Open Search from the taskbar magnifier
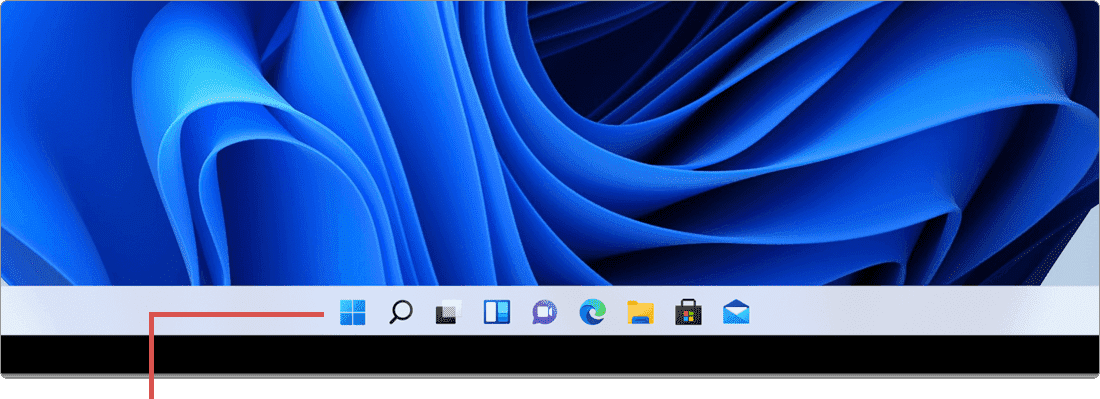Viewport: 1100px width, 399px height. pos(401,312)
